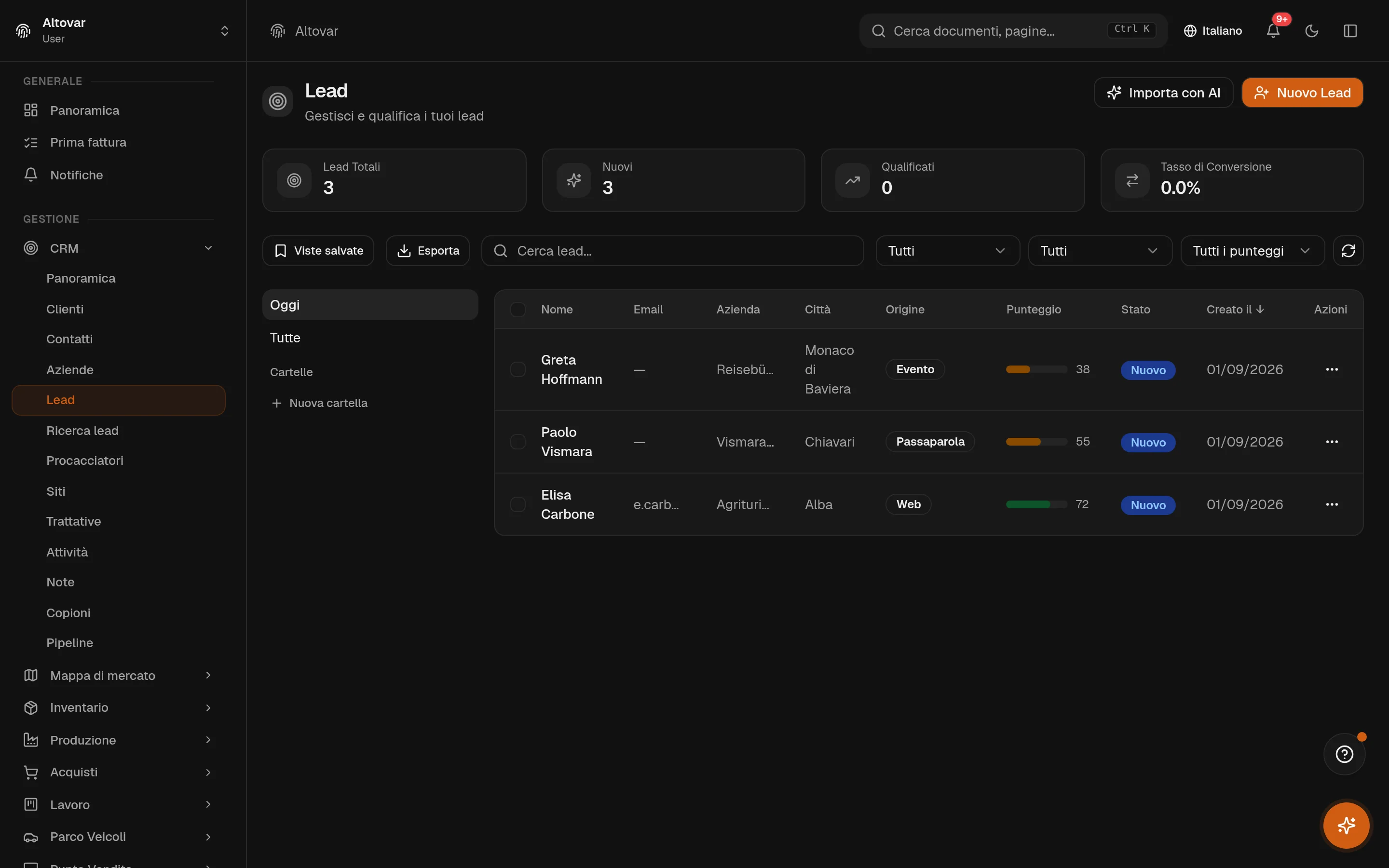Open the notifications bell in top bar
This screenshot has height=868, width=1389.
1272,31
